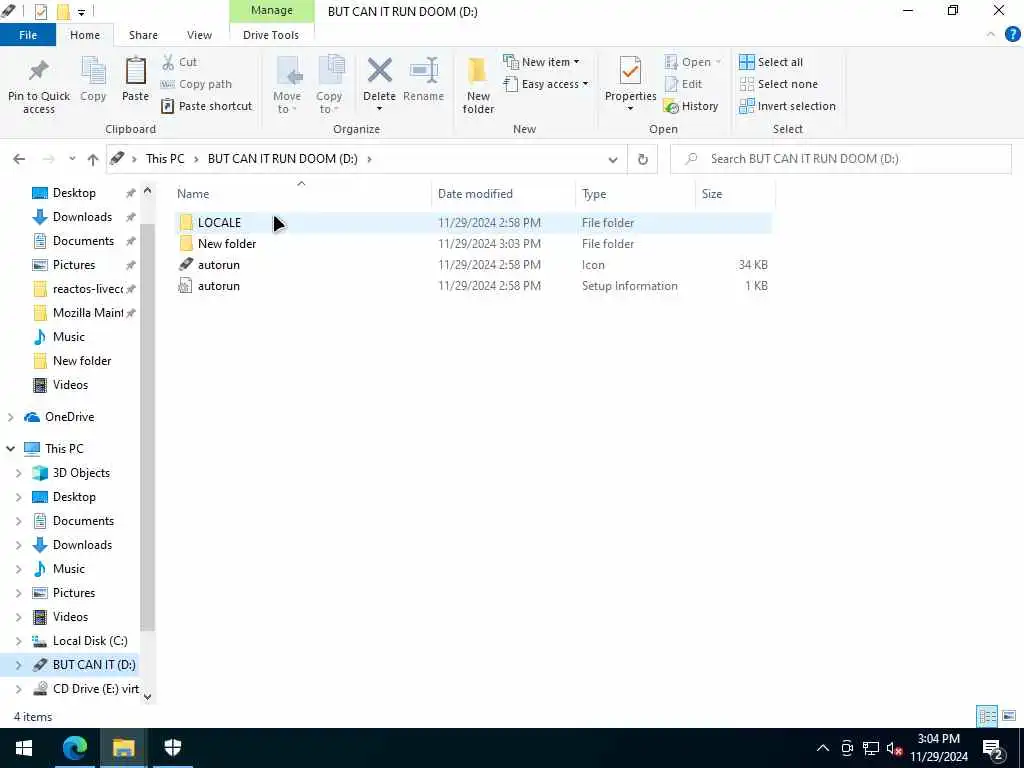This screenshot has width=1024, height=768.
Task: Click the Rename ribbon icon
Action: click(x=424, y=71)
